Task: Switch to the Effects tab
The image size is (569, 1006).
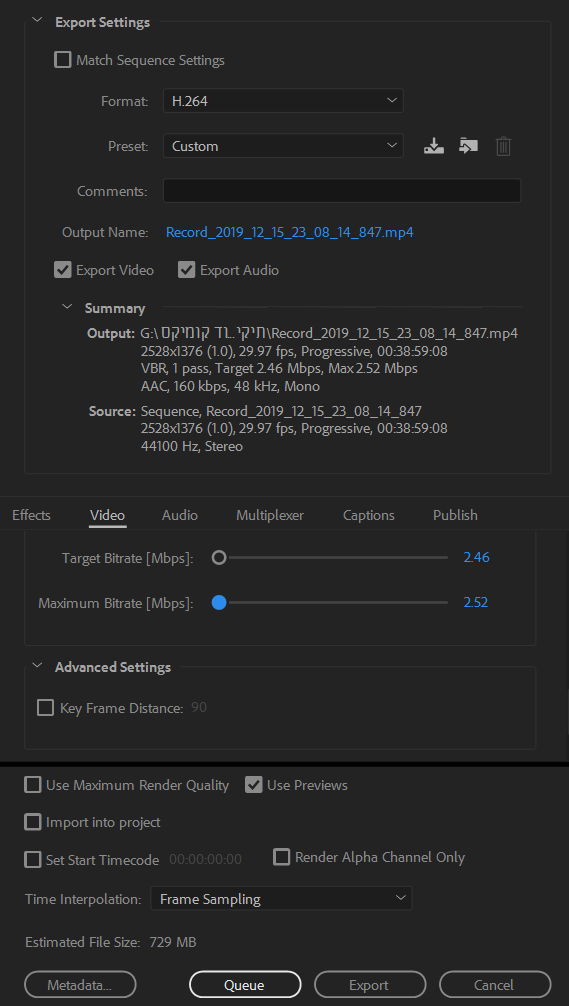Action: (x=31, y=515)
